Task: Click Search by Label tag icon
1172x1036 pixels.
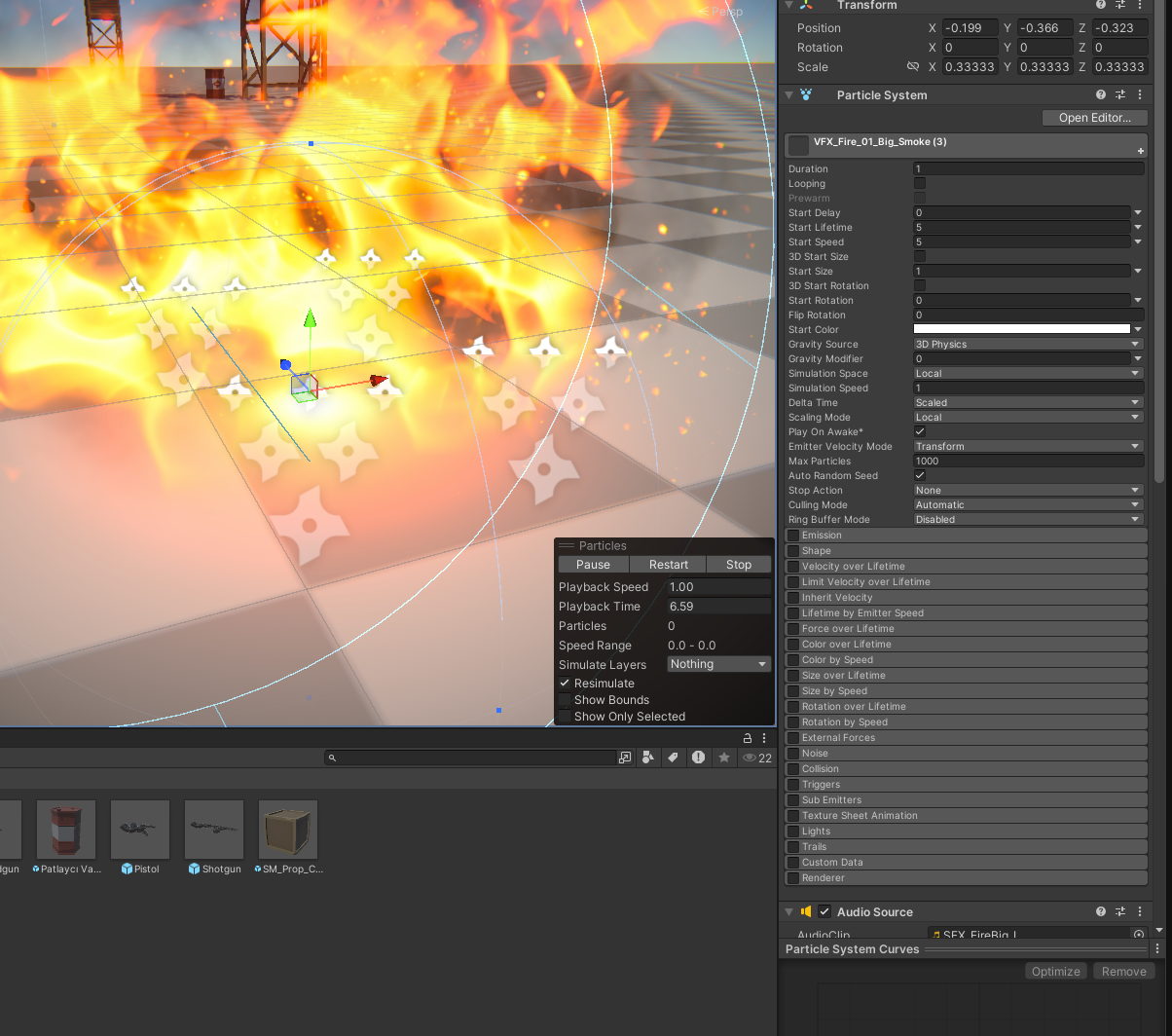Action: coord(673,758)
